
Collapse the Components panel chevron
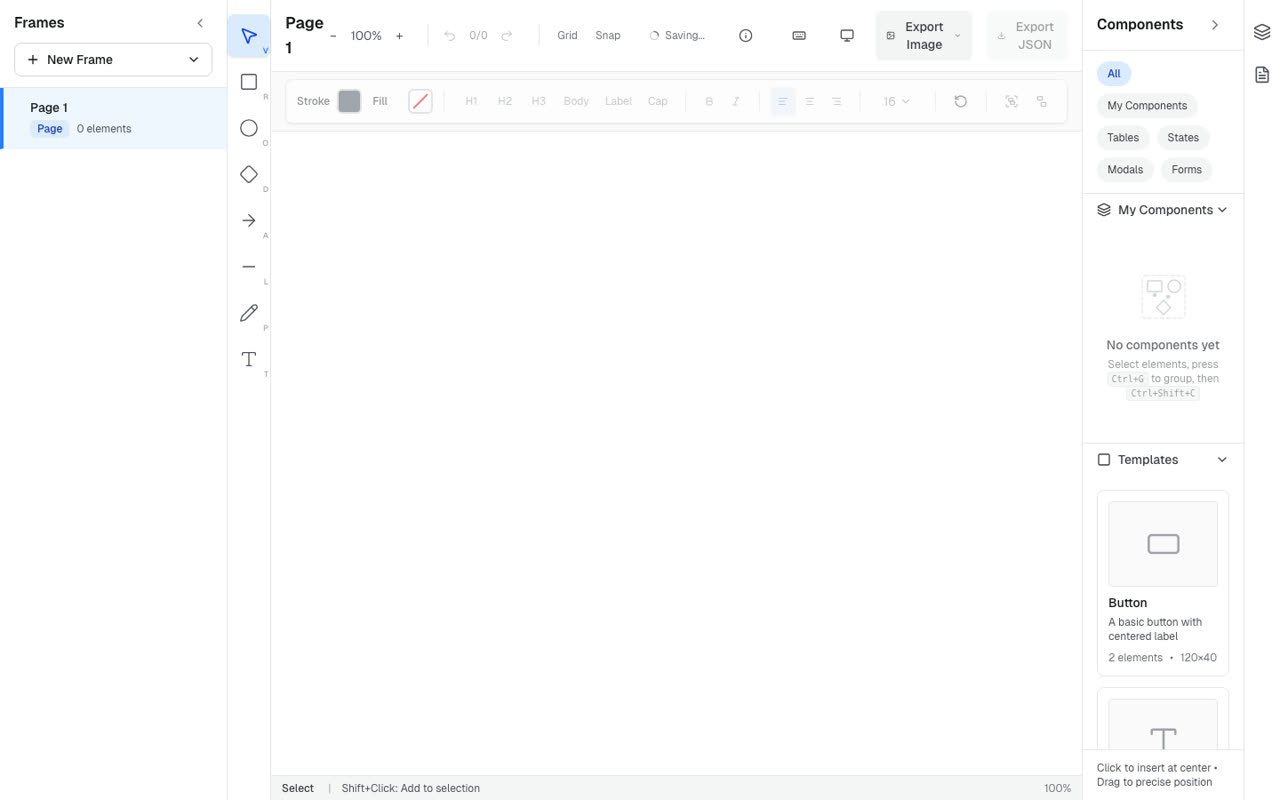(1215, 25)
